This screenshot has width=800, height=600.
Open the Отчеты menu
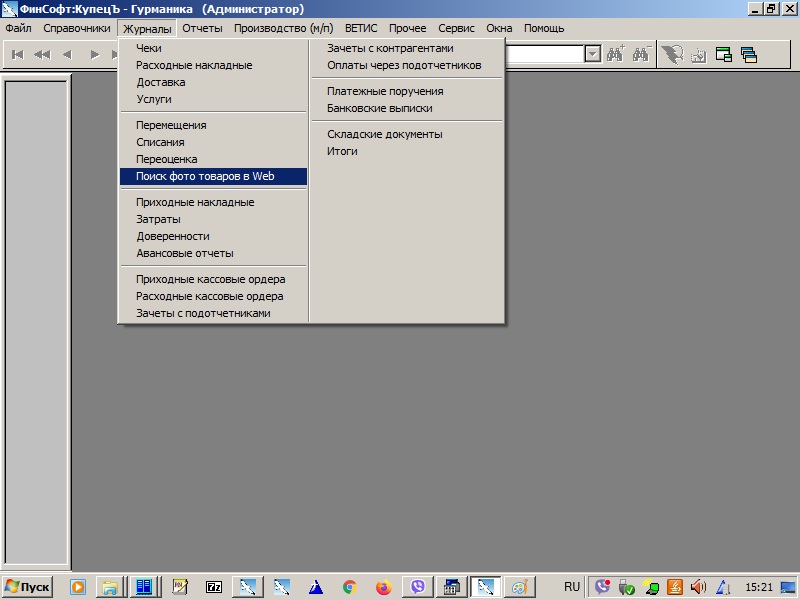pyautogui.click(x=202, y=28)
